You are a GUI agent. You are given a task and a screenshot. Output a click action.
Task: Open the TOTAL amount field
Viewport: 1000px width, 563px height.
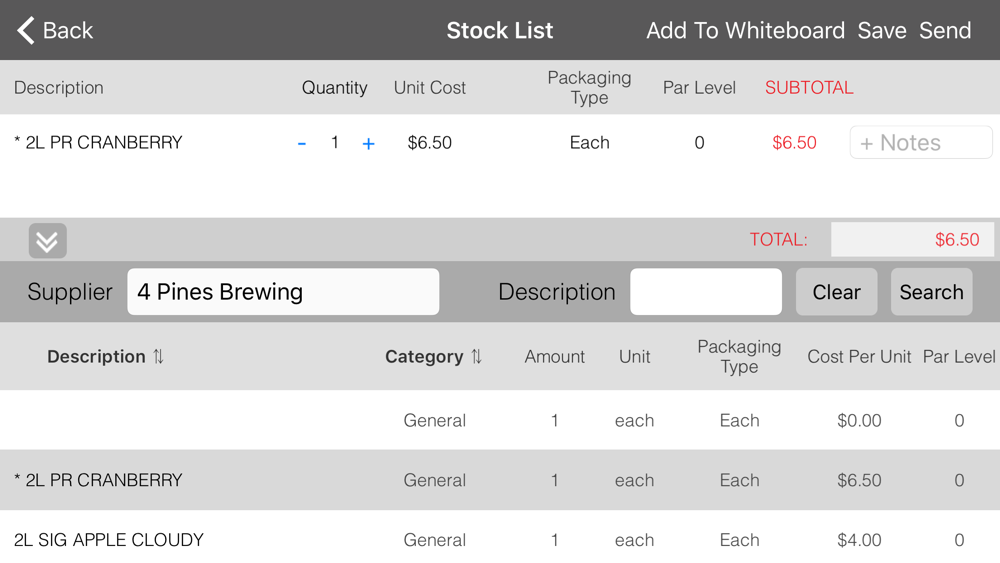pyautogui.click(x=912, y=240)
